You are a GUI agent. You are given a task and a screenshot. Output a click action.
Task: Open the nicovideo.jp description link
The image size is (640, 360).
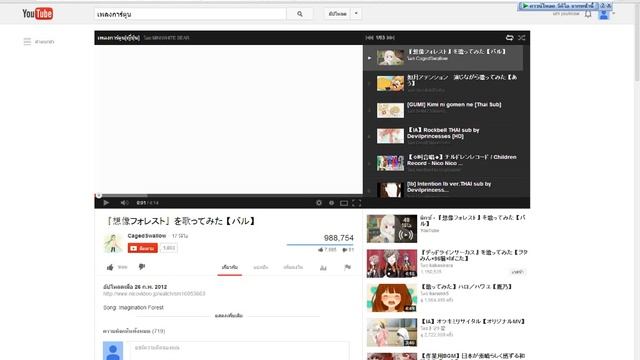[x=154, y=293]
